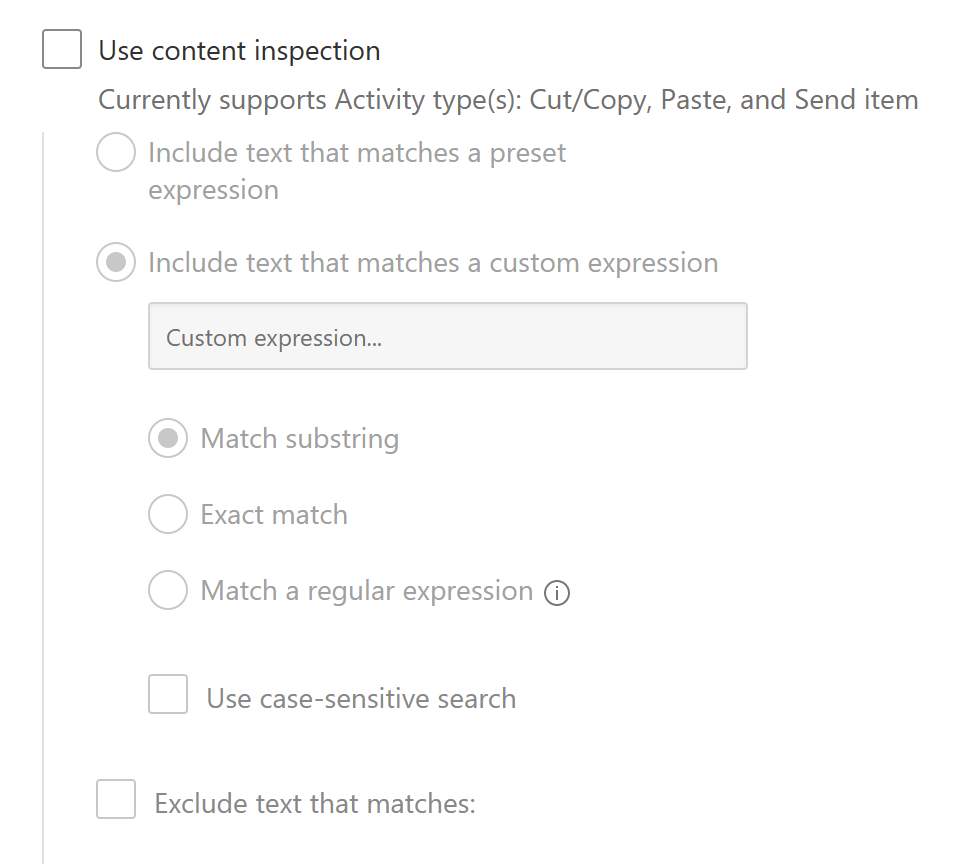
Task: Check the Exclude text that matches box
Action: [x=116, y=799]
